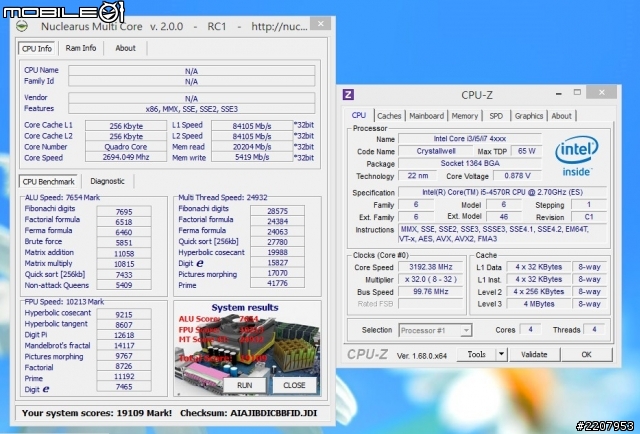640x434 pixels.
Task: Click the Threads count field in CPU-Z
Action: click(x=594, y=329)
